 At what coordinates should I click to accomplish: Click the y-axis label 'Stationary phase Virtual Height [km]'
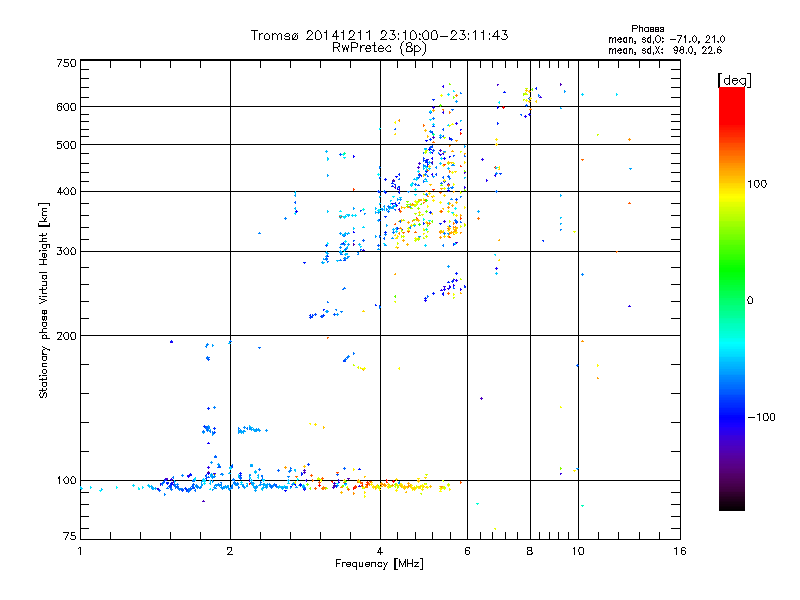point(43,301)
